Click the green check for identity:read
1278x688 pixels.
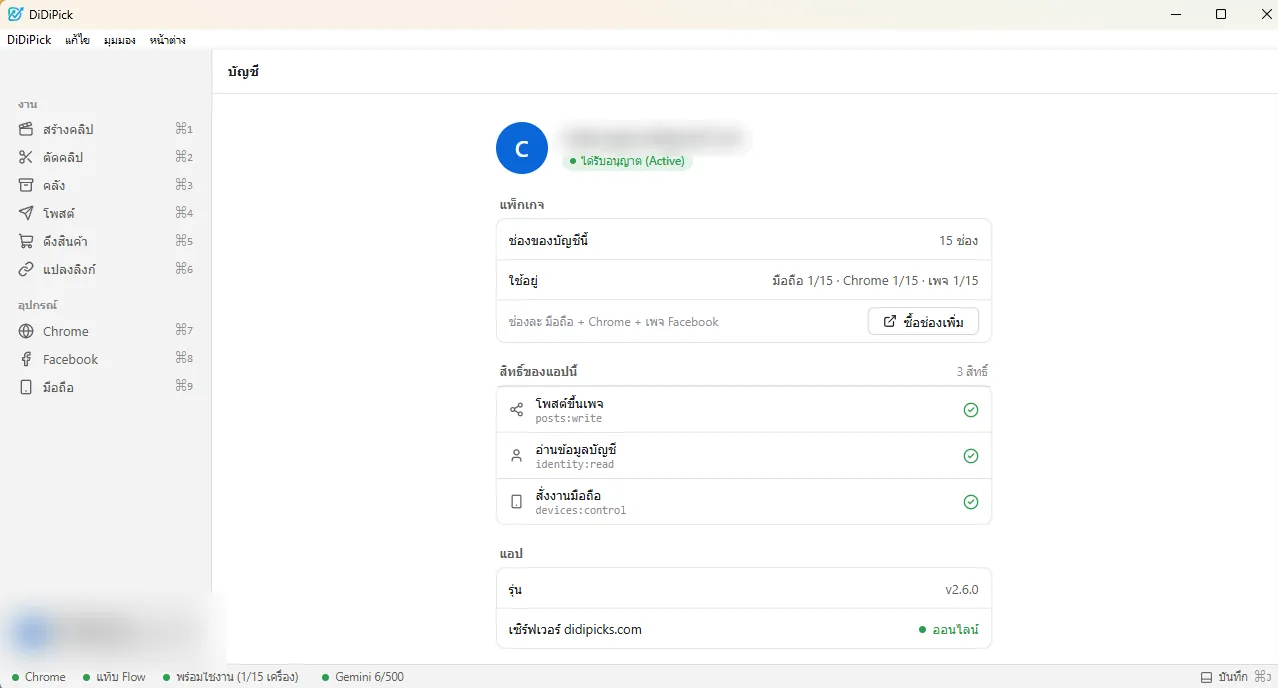coord(970,456)
